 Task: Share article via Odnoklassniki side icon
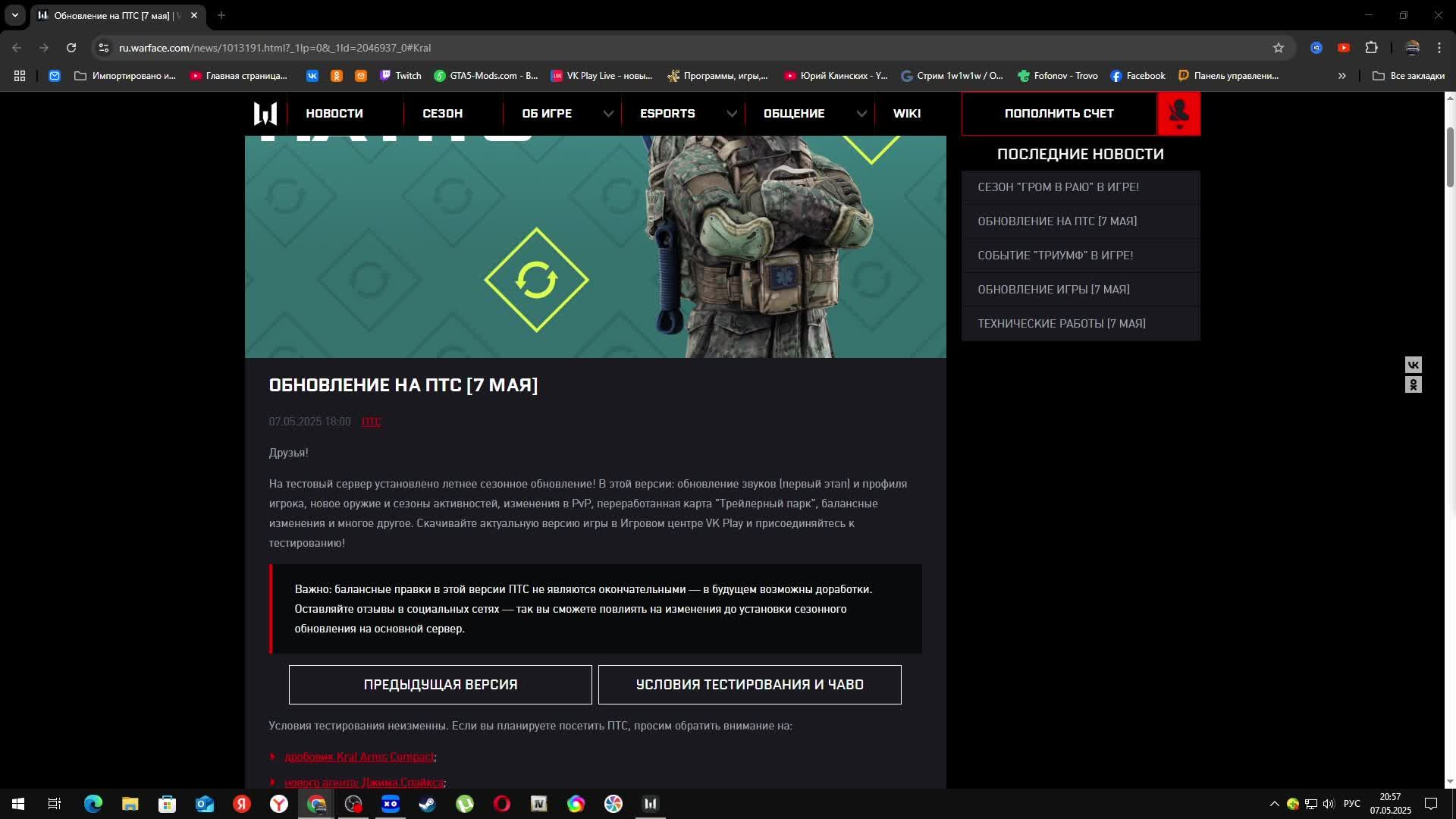[x=1414, y=385]
